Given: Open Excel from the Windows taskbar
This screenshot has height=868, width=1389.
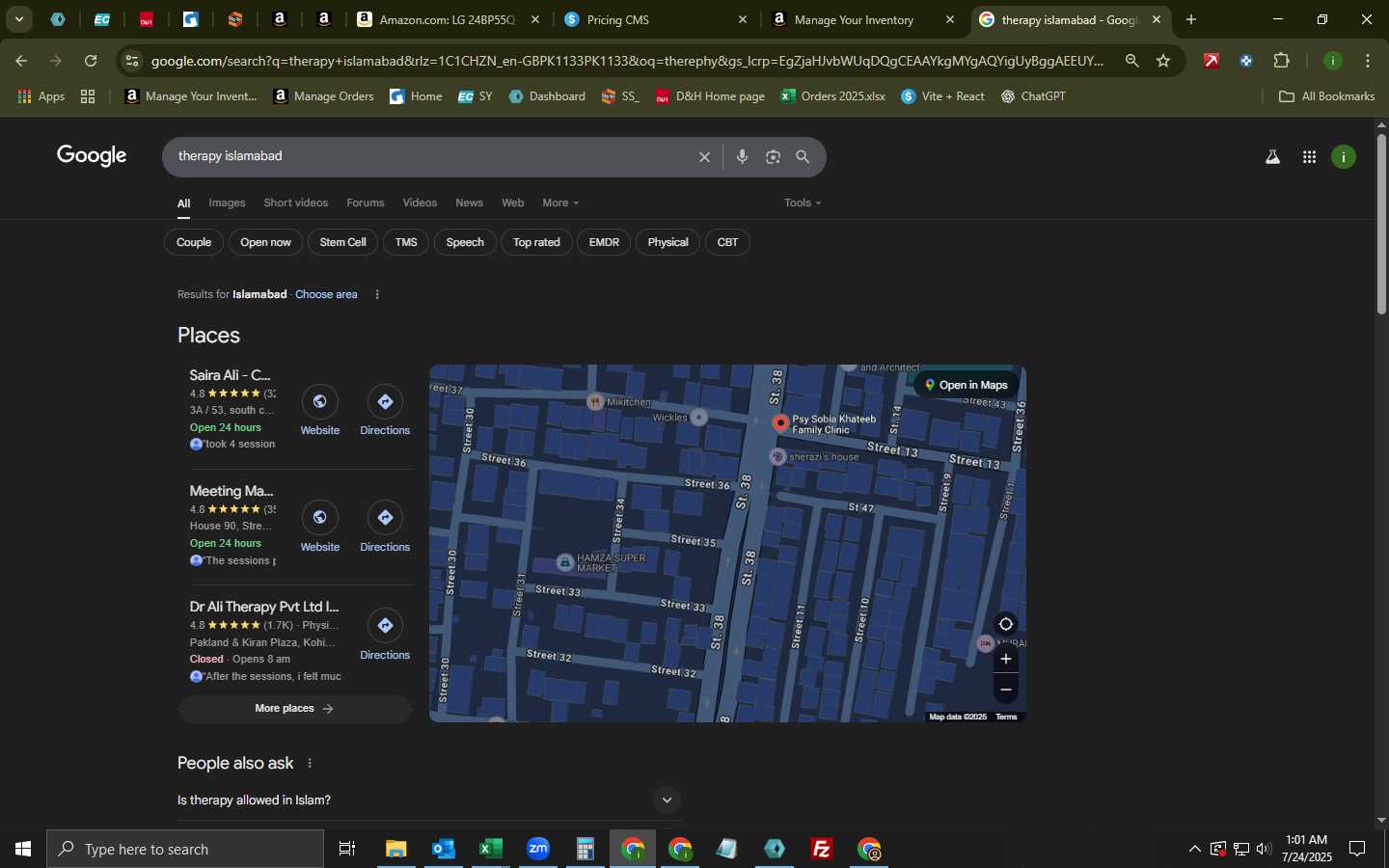Looking at the screenshot, I should [490, 849].
